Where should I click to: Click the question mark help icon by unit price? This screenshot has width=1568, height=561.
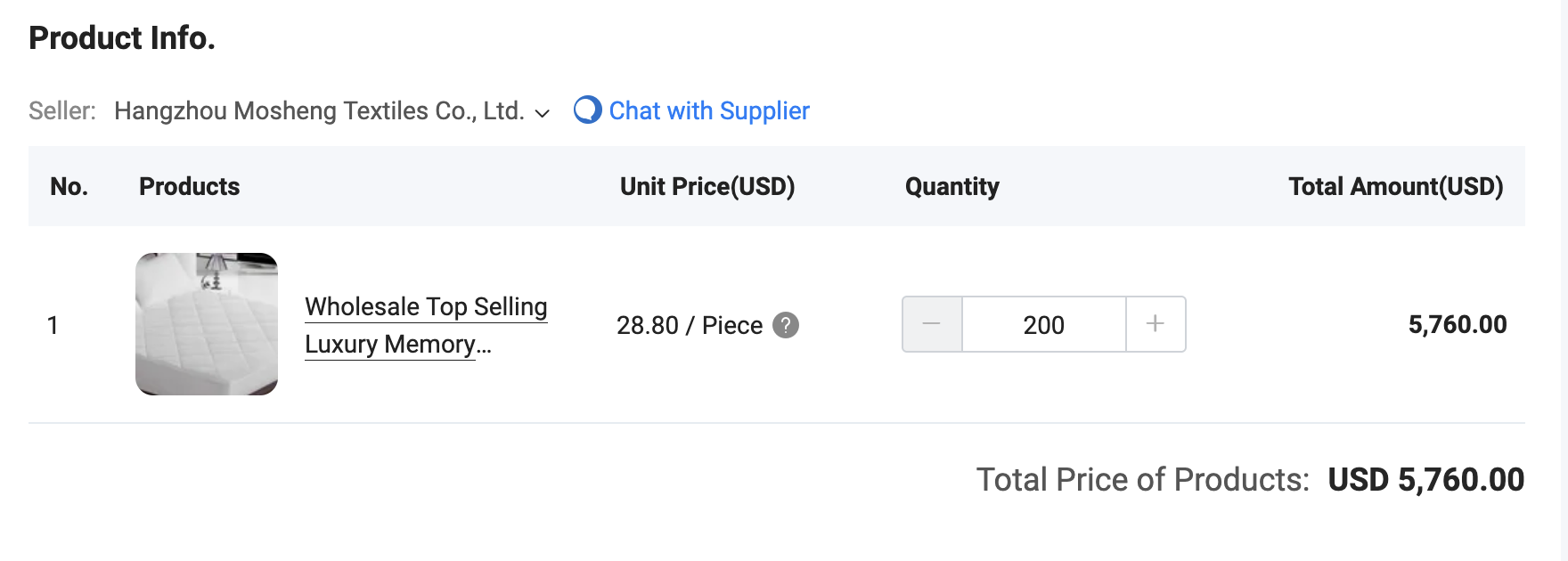pyautogui.click(x=785, y=325)
